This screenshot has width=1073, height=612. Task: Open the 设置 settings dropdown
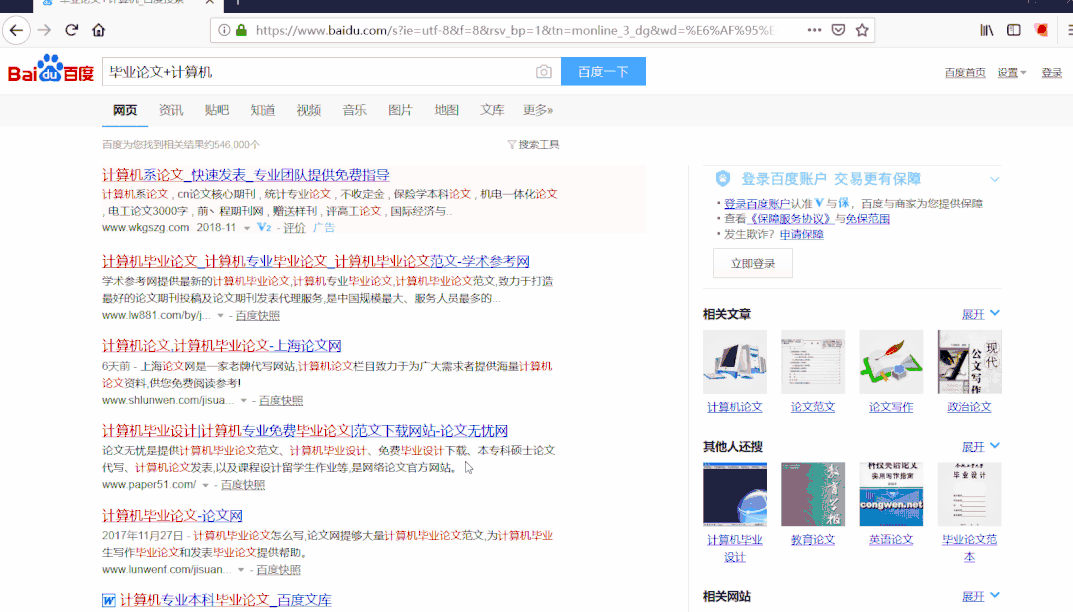pos(1009,71)
